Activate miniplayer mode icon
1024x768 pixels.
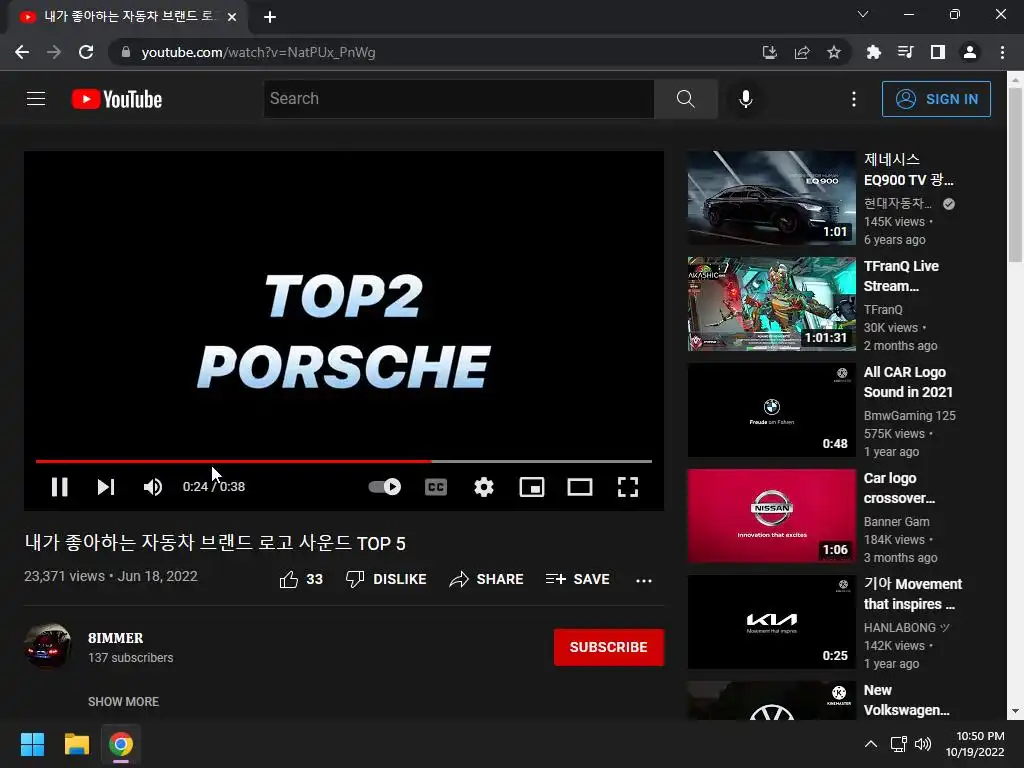532,487
